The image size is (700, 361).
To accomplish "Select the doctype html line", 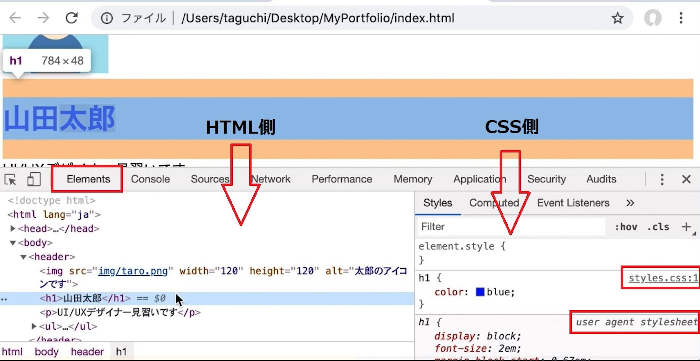I will pyautogui.click(x=51, y=201).
